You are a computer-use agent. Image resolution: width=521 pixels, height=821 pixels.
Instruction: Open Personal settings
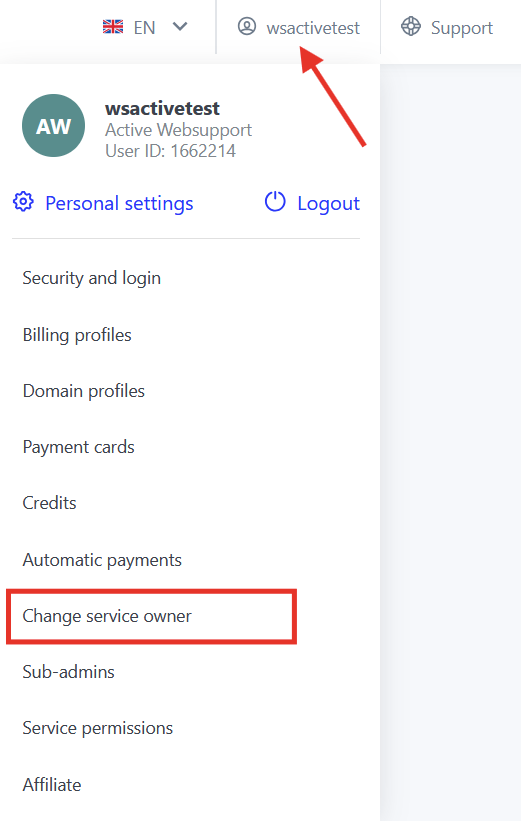pos(119,204)
